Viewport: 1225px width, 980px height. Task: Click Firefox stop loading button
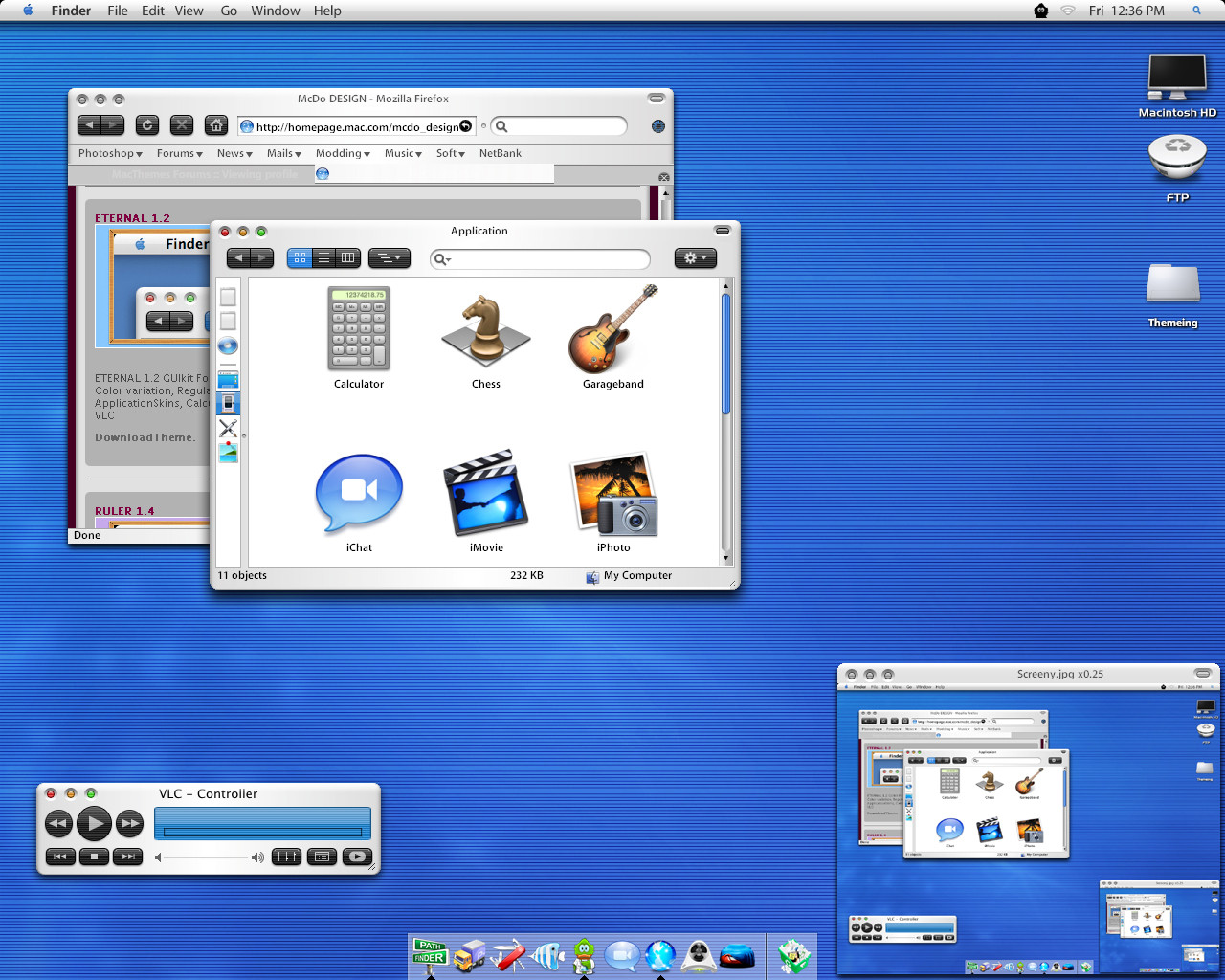click(182, 124)
